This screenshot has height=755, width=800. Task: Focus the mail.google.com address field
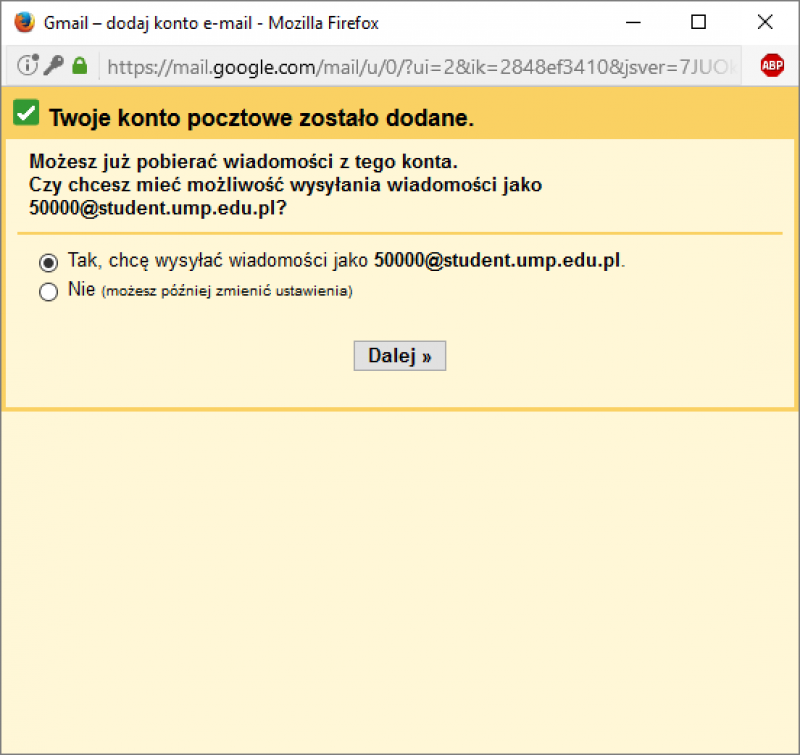coord(420,66)
